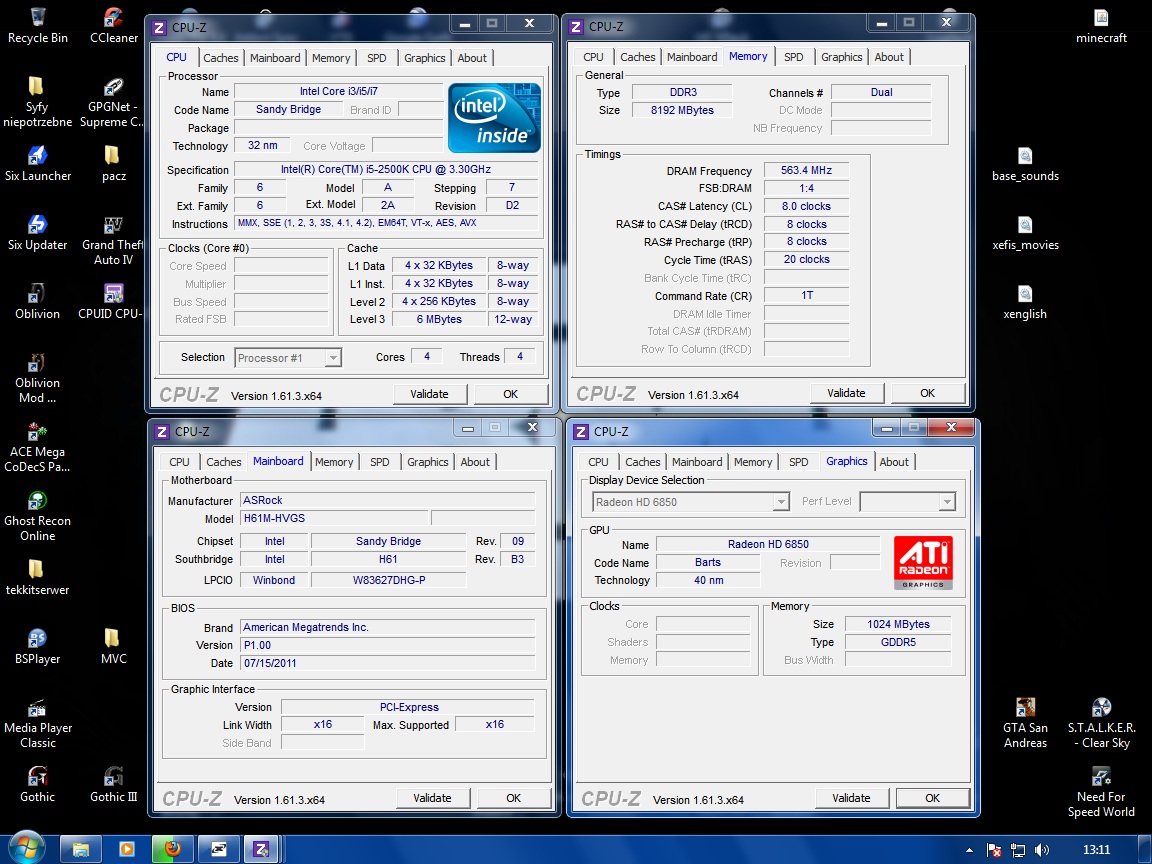1152x864 pixels.
Task: Click the taskbar clock showing 13:11
Action: click(1096, 850)
